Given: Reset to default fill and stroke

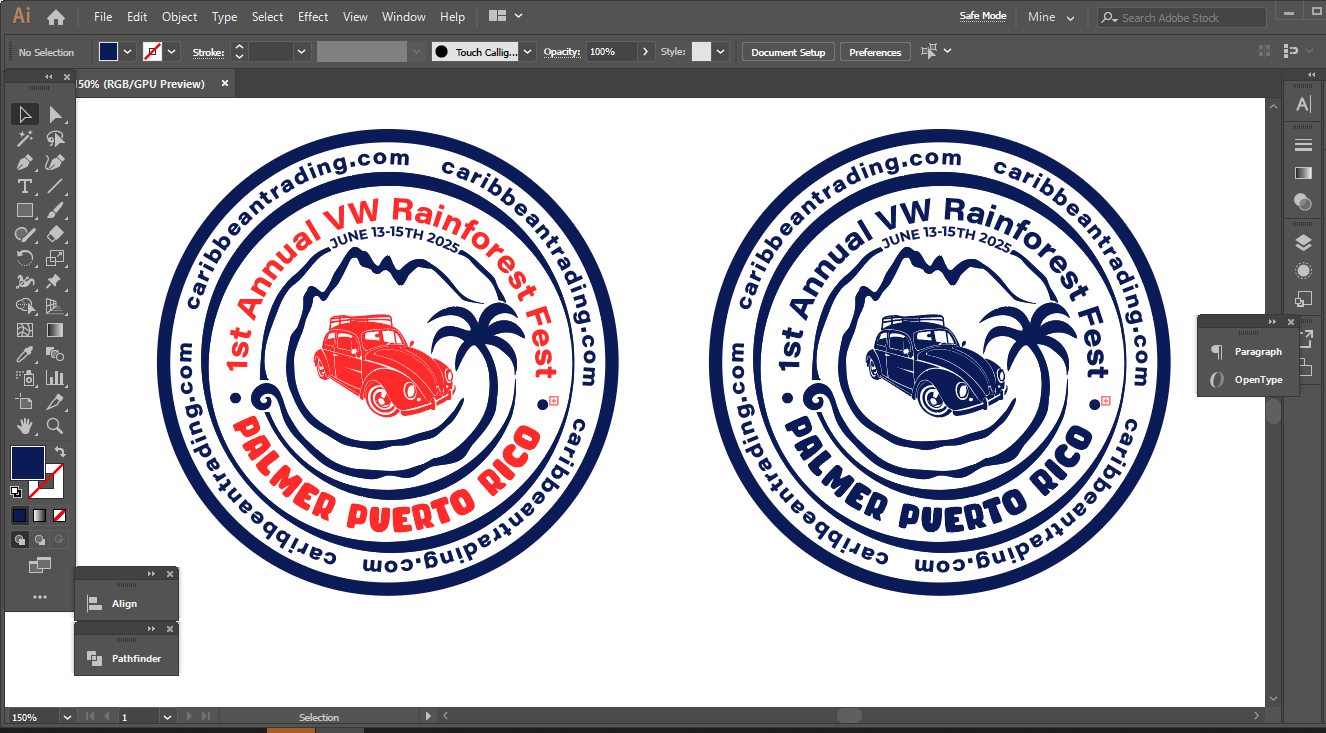Looking at the screenshot, I should click(x=17, y=492).
